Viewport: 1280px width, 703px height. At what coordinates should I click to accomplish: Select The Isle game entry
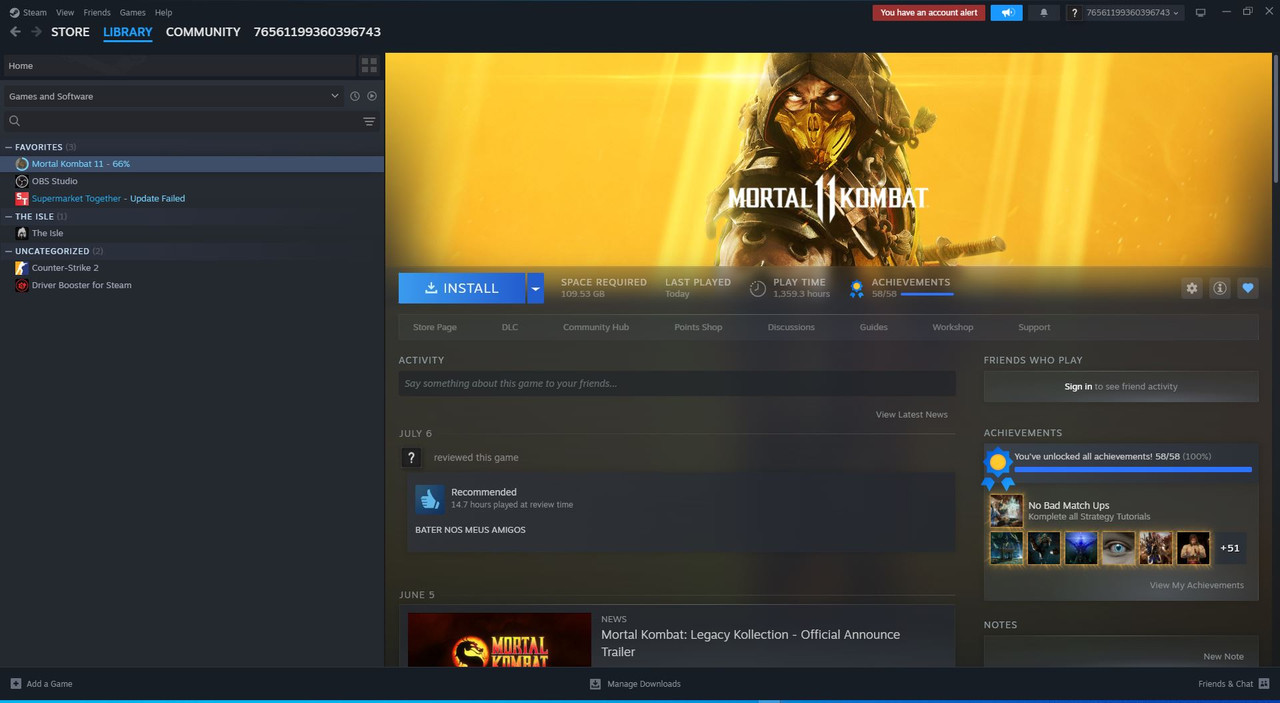(x=192, y=233)
